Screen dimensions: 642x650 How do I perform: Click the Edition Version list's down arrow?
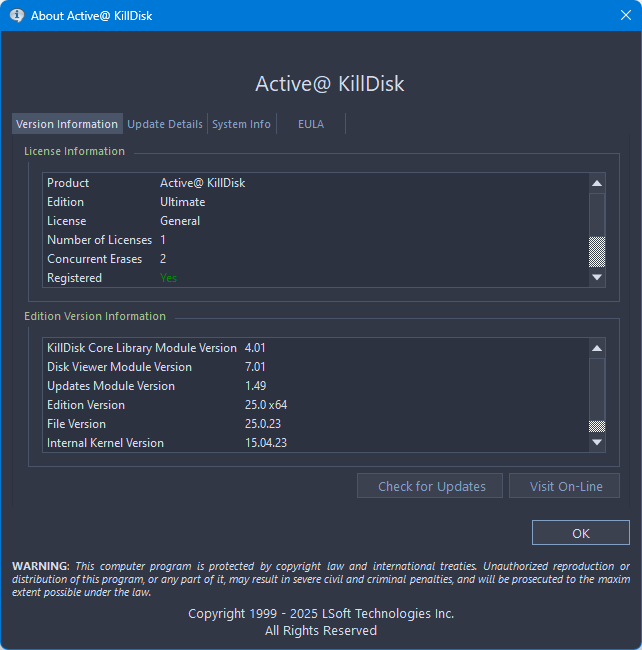coord(597,442)
